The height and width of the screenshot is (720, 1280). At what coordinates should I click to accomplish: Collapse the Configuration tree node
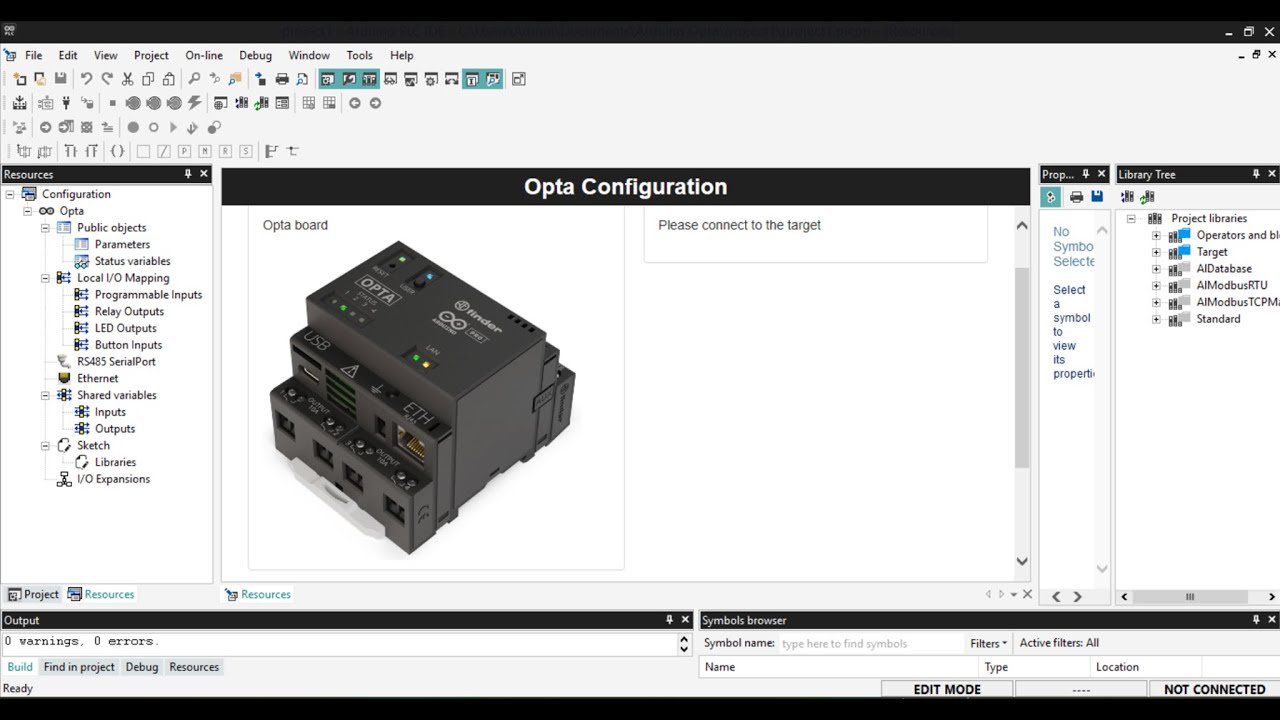(x=10, y=194)
